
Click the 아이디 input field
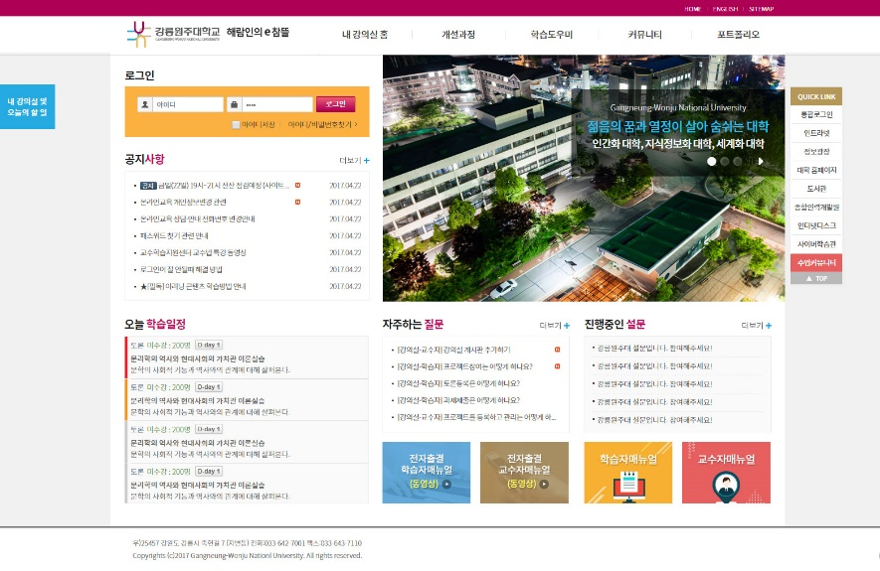[x=188, y=104]
